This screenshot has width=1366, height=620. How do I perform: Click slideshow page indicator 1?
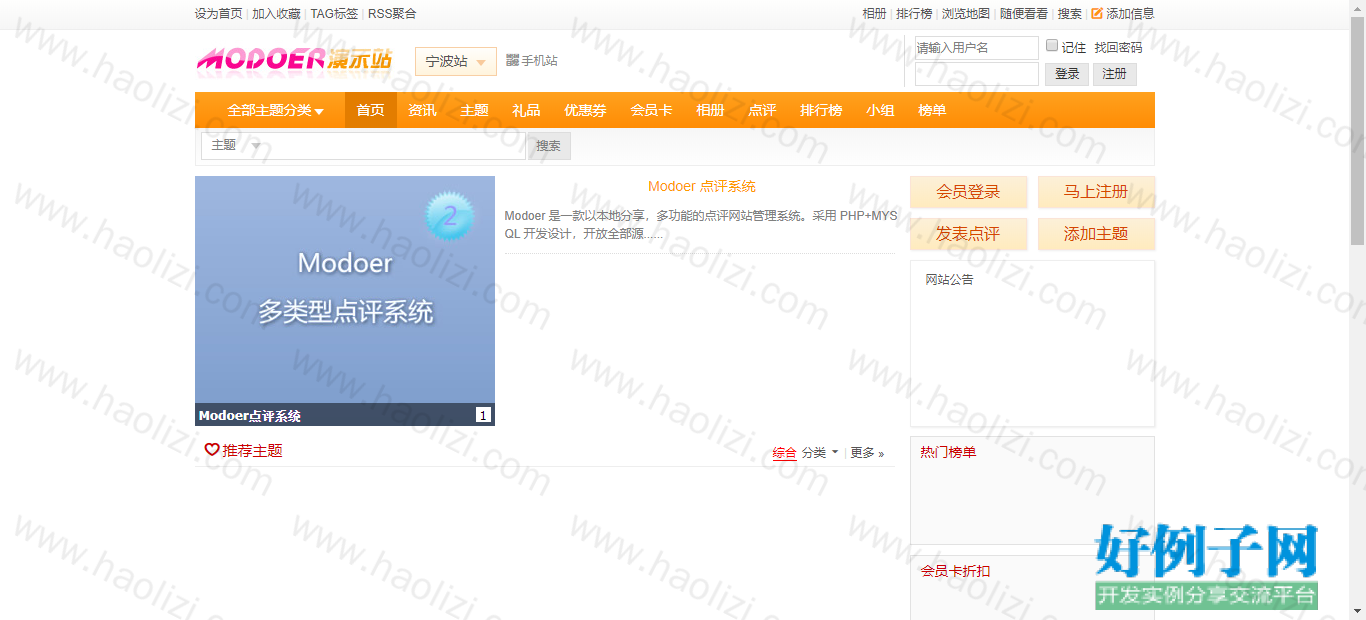483,415
